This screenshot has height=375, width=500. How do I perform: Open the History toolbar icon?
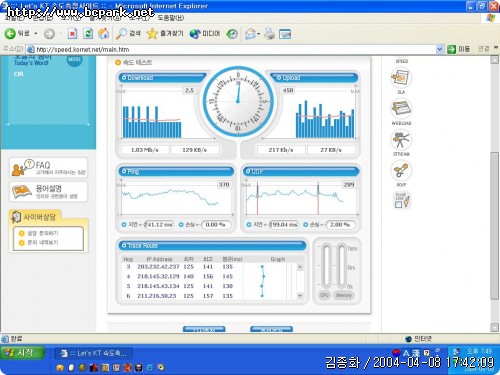pos(232,33)
